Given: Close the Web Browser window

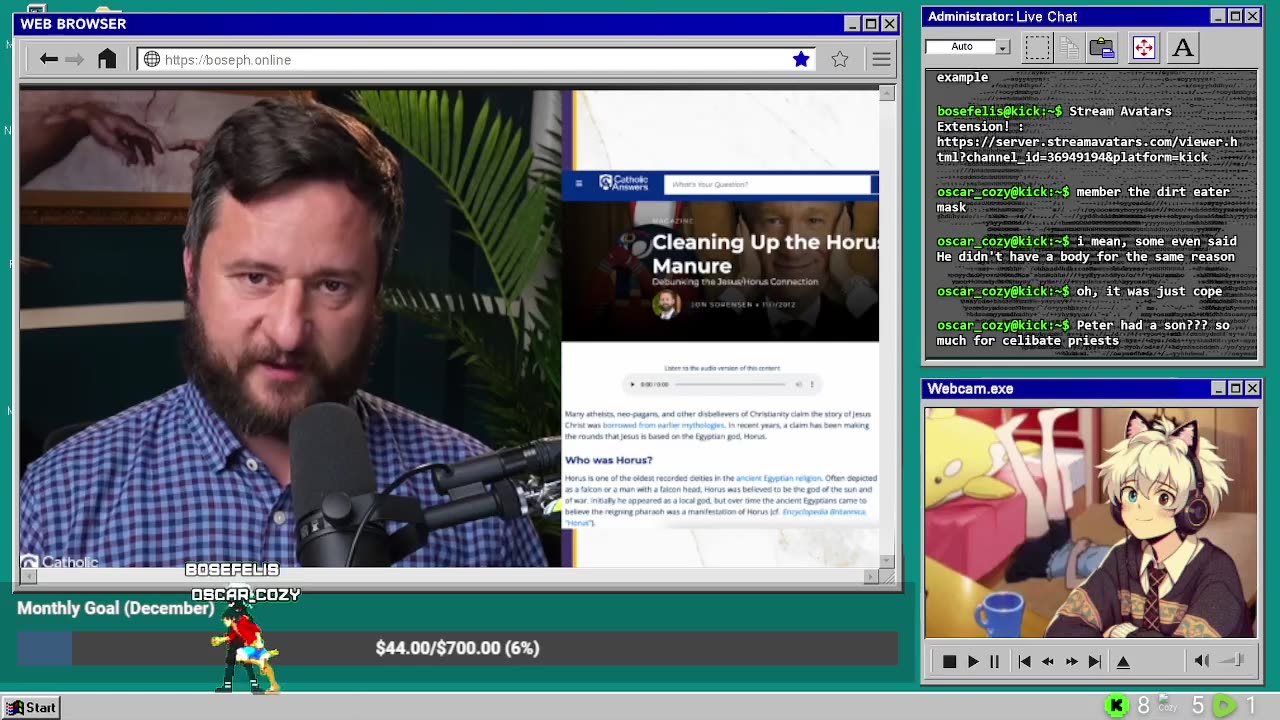Looking at the screenshot, I should click(889, 24).
